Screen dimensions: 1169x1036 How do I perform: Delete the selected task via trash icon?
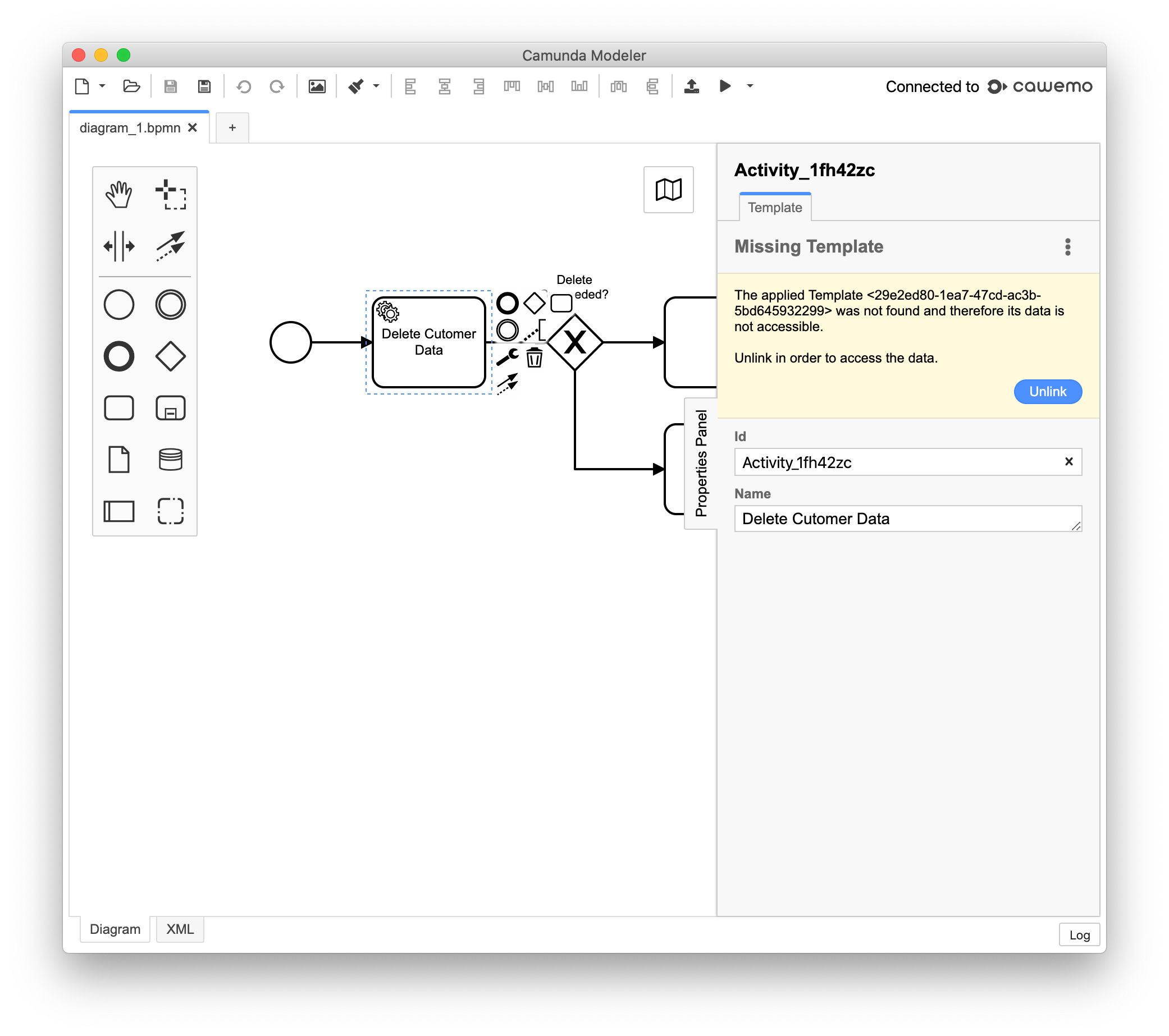click(x=535, y=359)
